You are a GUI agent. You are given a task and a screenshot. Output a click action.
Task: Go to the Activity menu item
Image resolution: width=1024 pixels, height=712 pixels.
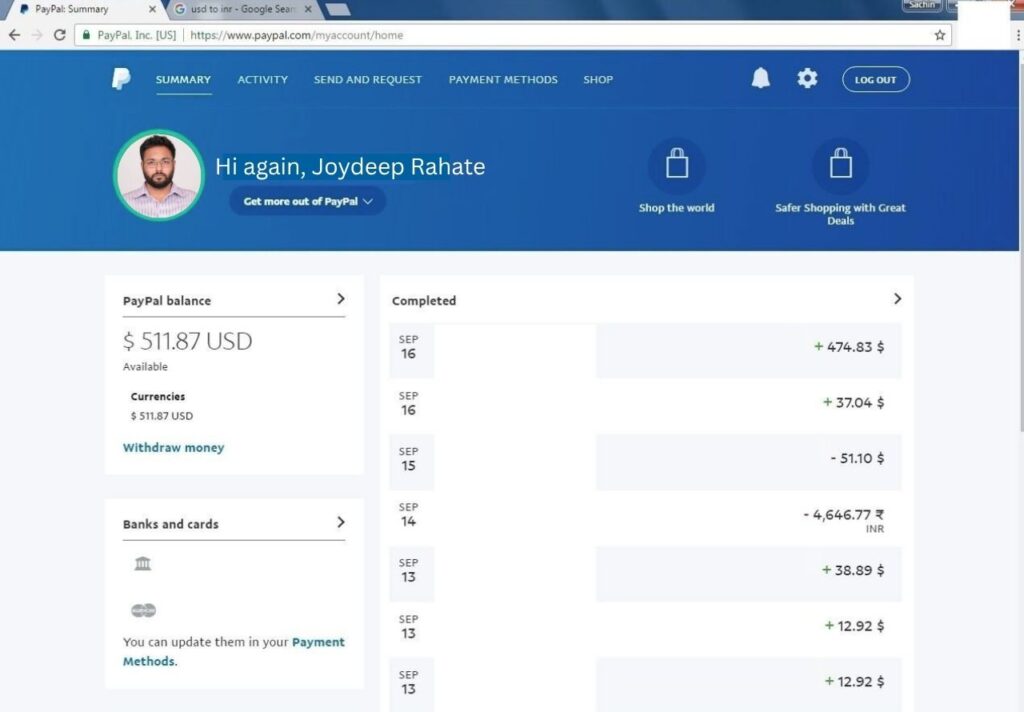click(262, 80)
